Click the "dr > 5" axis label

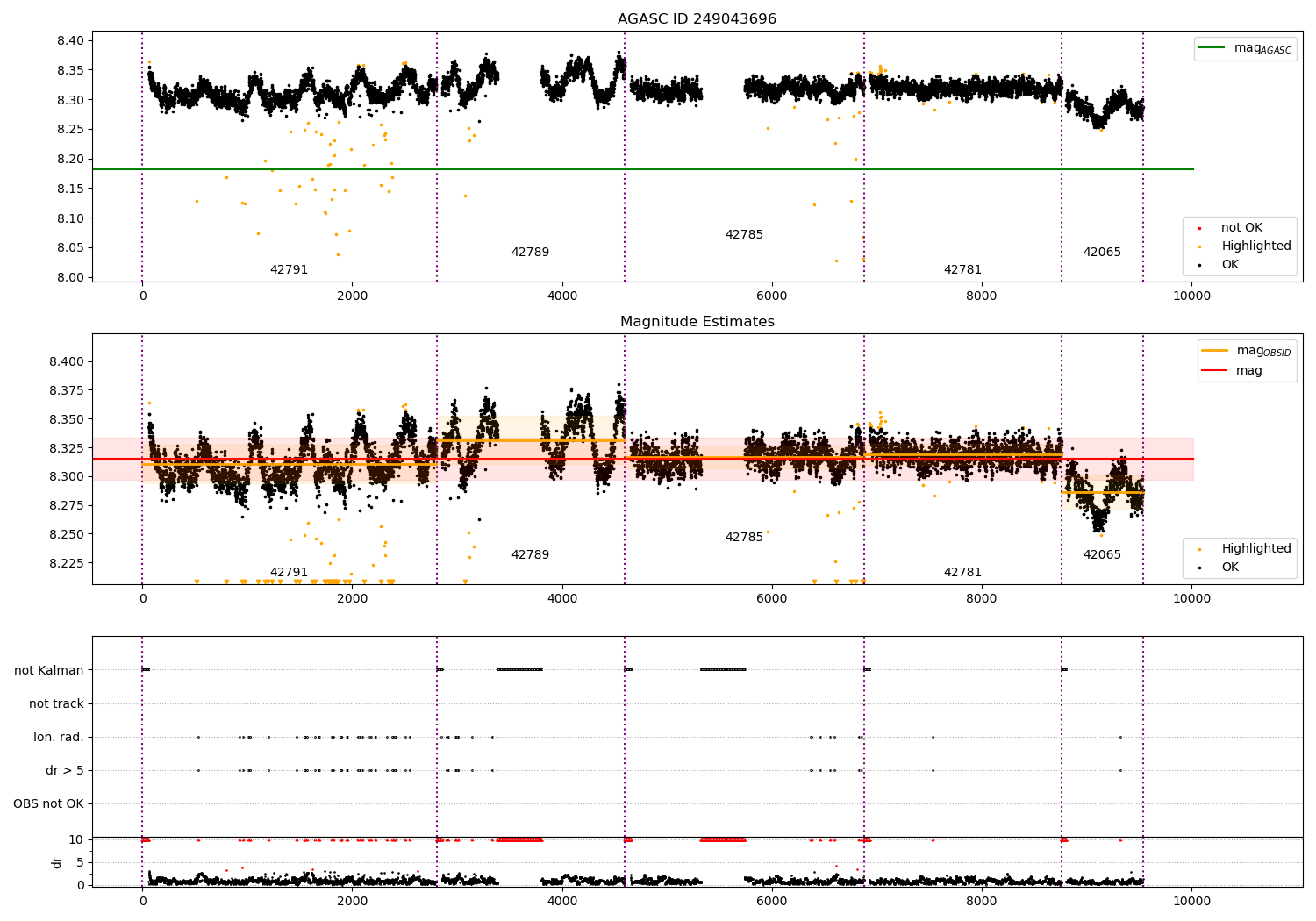click(65, 771)
